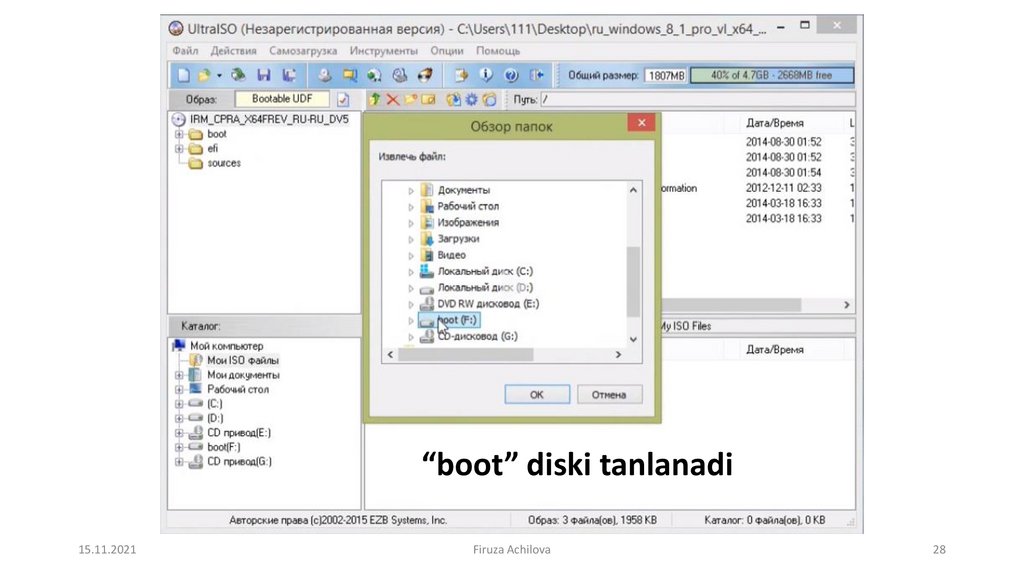
Task: Expand the boot folder in image tree
Action: point(179,135)
